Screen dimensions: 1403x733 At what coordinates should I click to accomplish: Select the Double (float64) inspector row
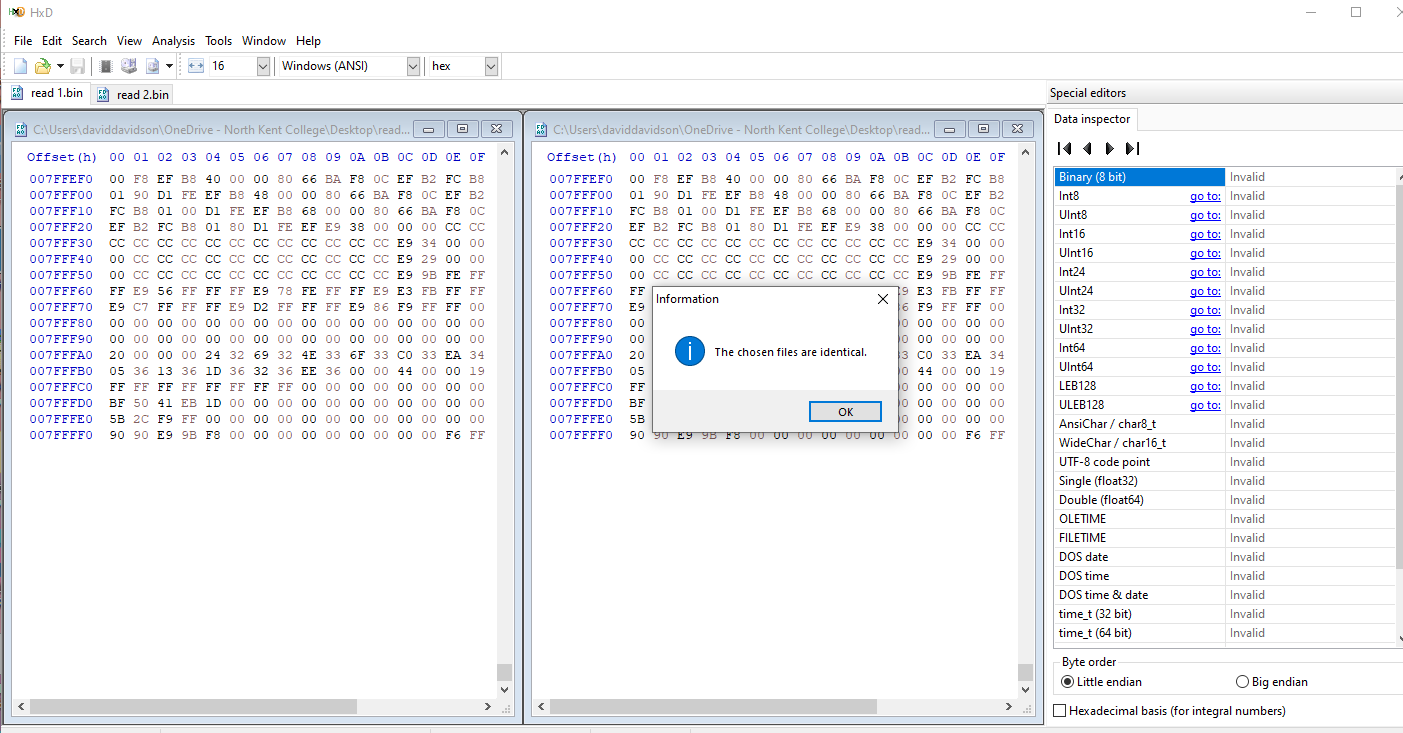1225,500
